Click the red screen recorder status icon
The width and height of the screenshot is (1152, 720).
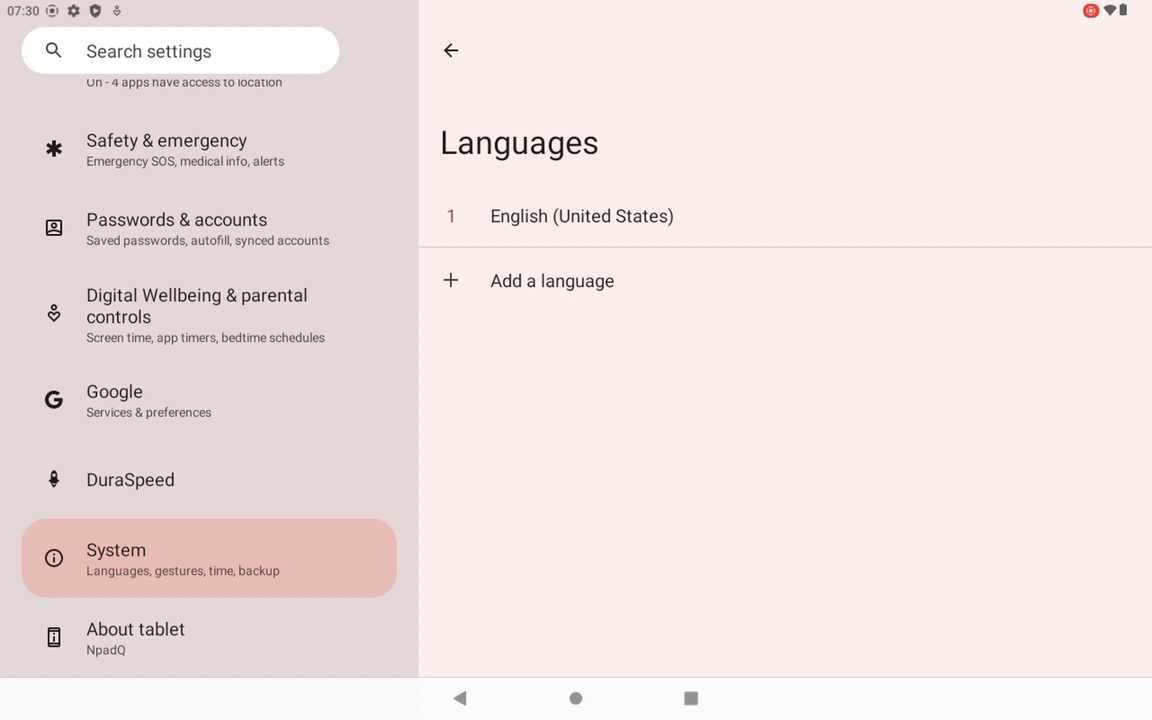(1091, 10)
